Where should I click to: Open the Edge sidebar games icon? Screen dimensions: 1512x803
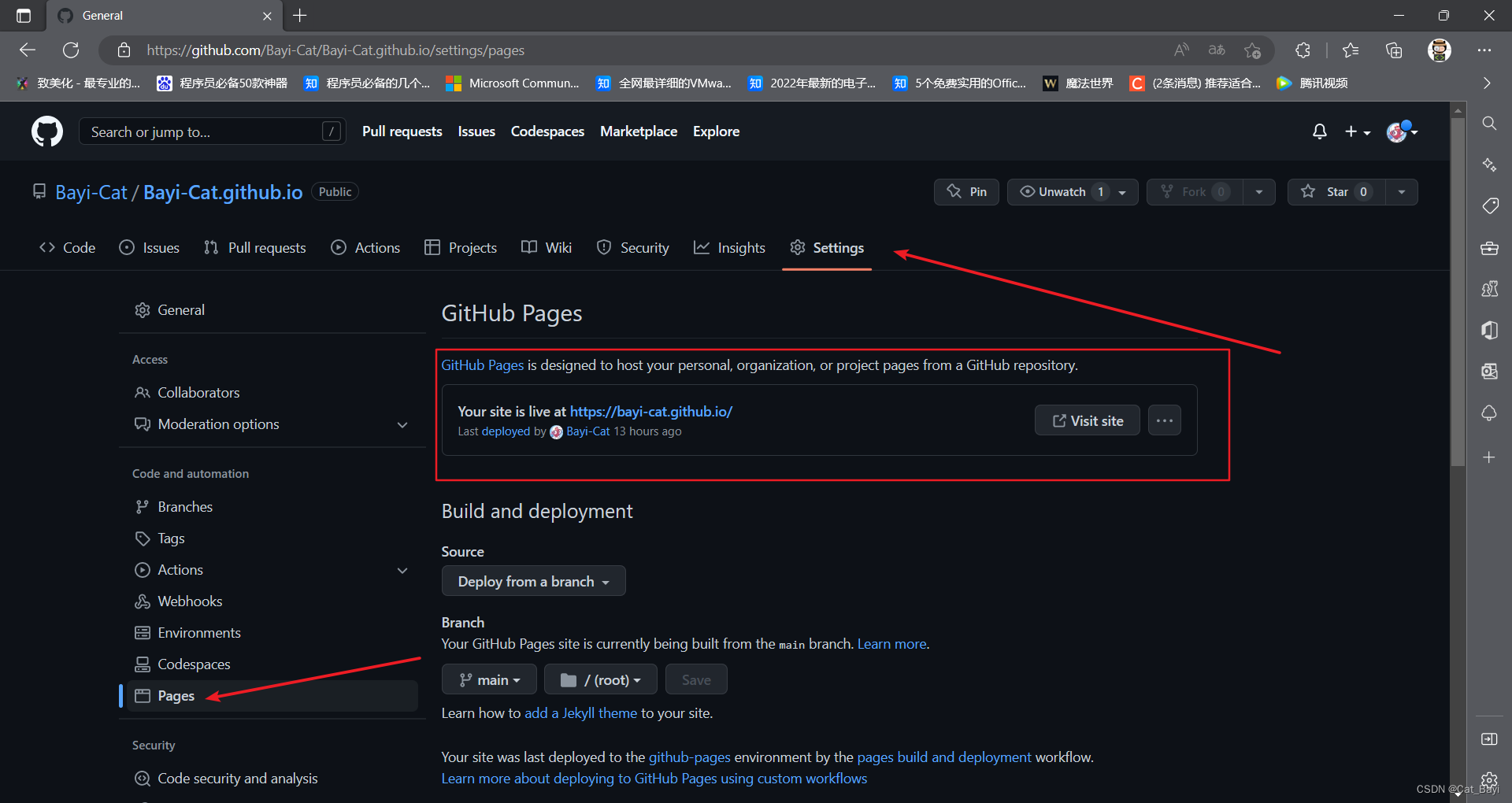point(1489,289)
